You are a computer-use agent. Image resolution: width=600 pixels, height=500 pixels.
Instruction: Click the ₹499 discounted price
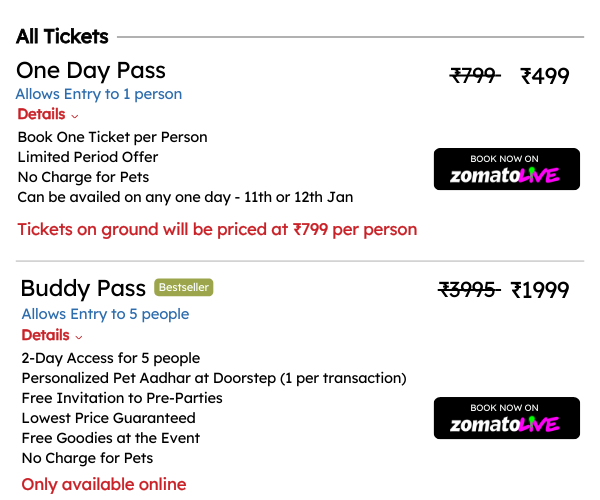coord(545,76)
